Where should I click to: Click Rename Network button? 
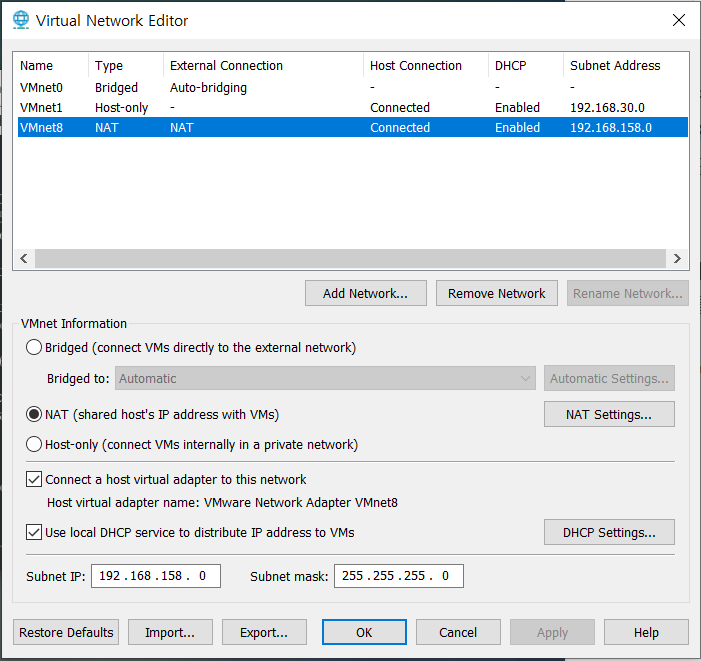point(628,293)
